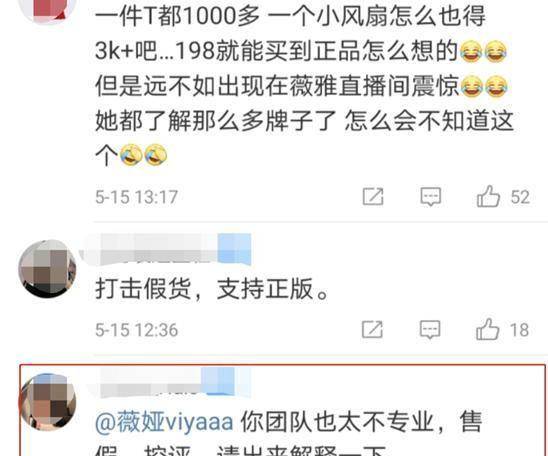Open the avatar of the commenter mentioning 薇娅viyaaa
This screenshot has height=456, width=548.
(48, 402)
